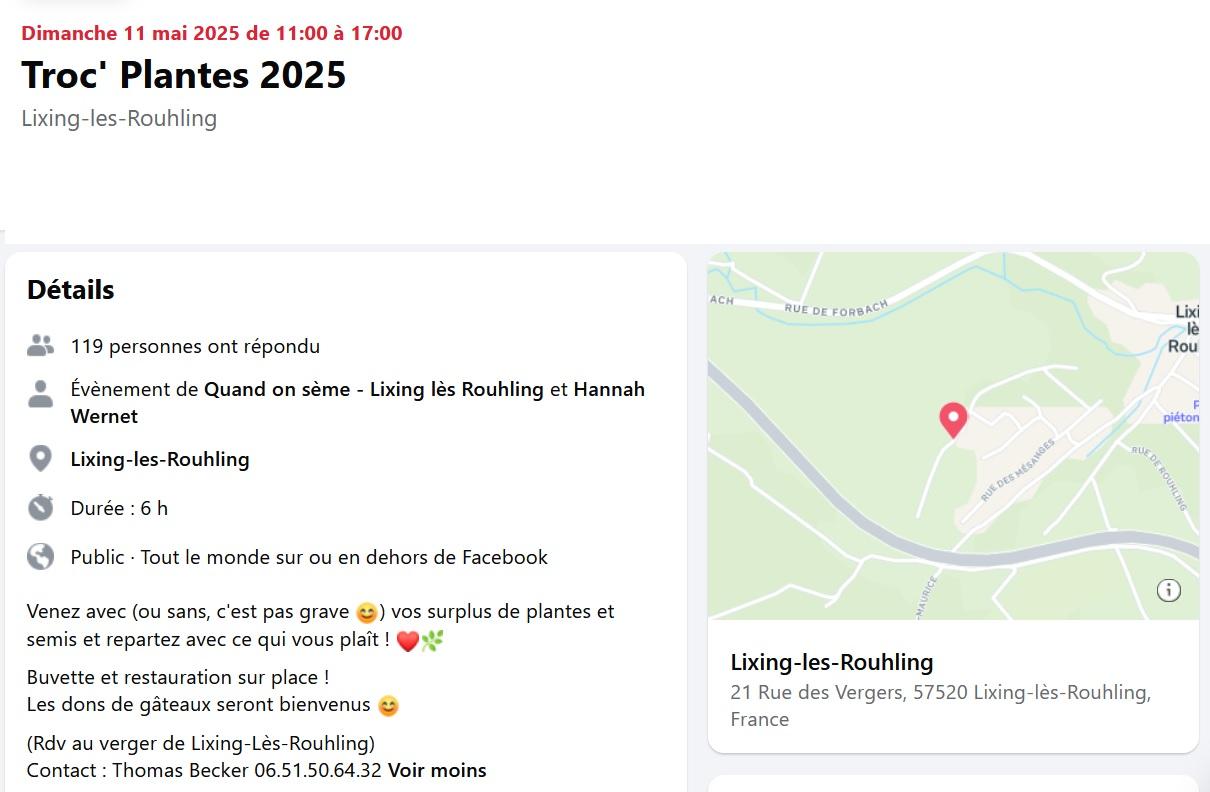The width and height of the screenshot is (1210, 792).
Task: Open Quand on sème - Lixing lès Rouhling page
Action: (374, 389)
